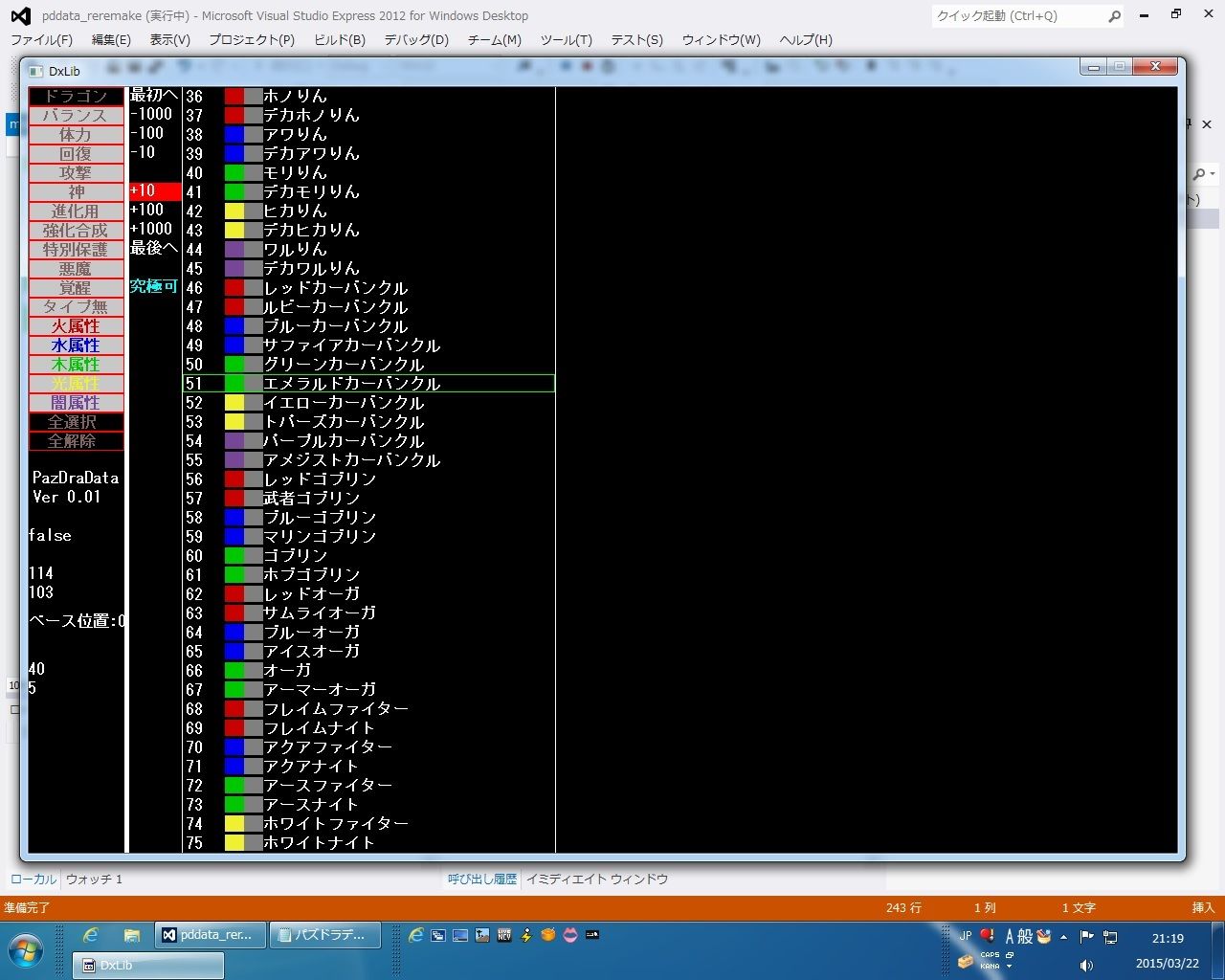Toggle the 特別保護 type filter
This screenshot has height=980, width=1225.
coord(76,250)
